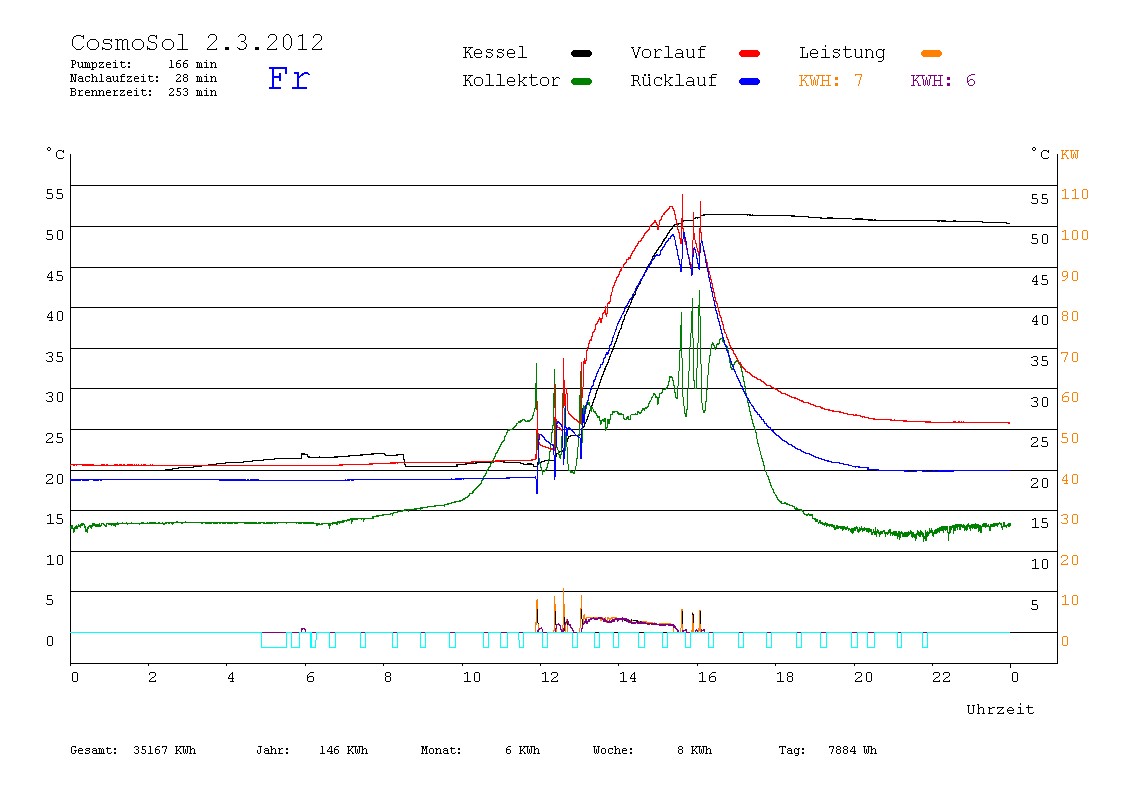Click the 'Vorlauf' legend label
Viewport: 1148px width, 812px height.
(668, 53)
